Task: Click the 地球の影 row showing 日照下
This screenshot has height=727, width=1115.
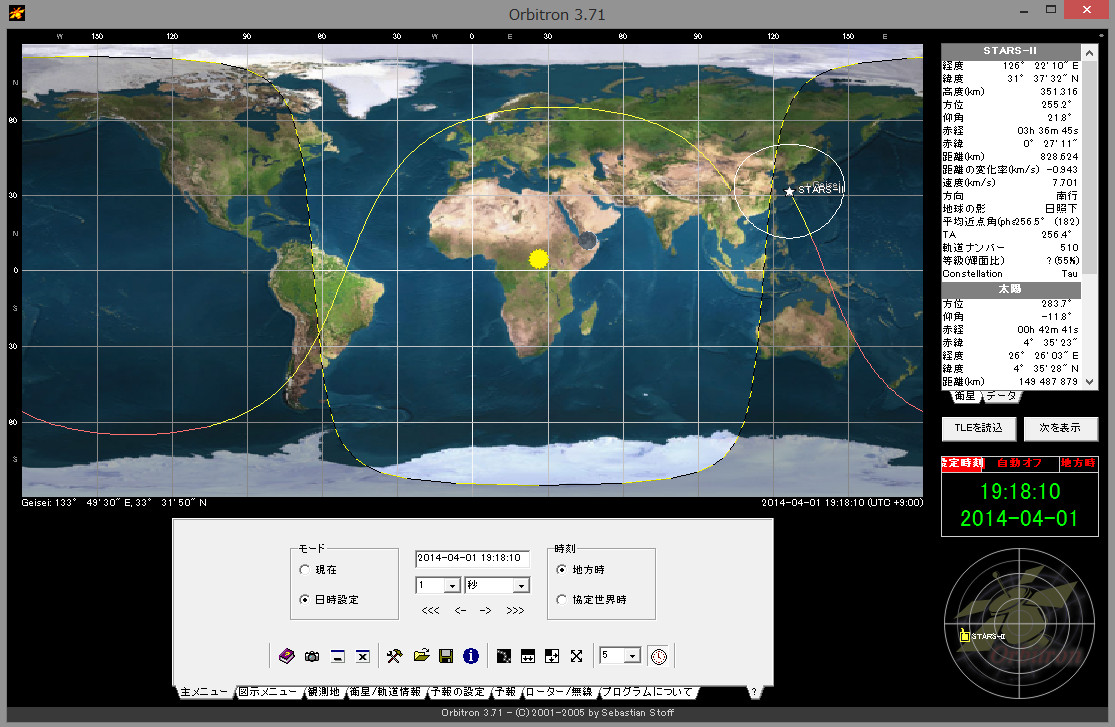Action: coord(1010,208)
